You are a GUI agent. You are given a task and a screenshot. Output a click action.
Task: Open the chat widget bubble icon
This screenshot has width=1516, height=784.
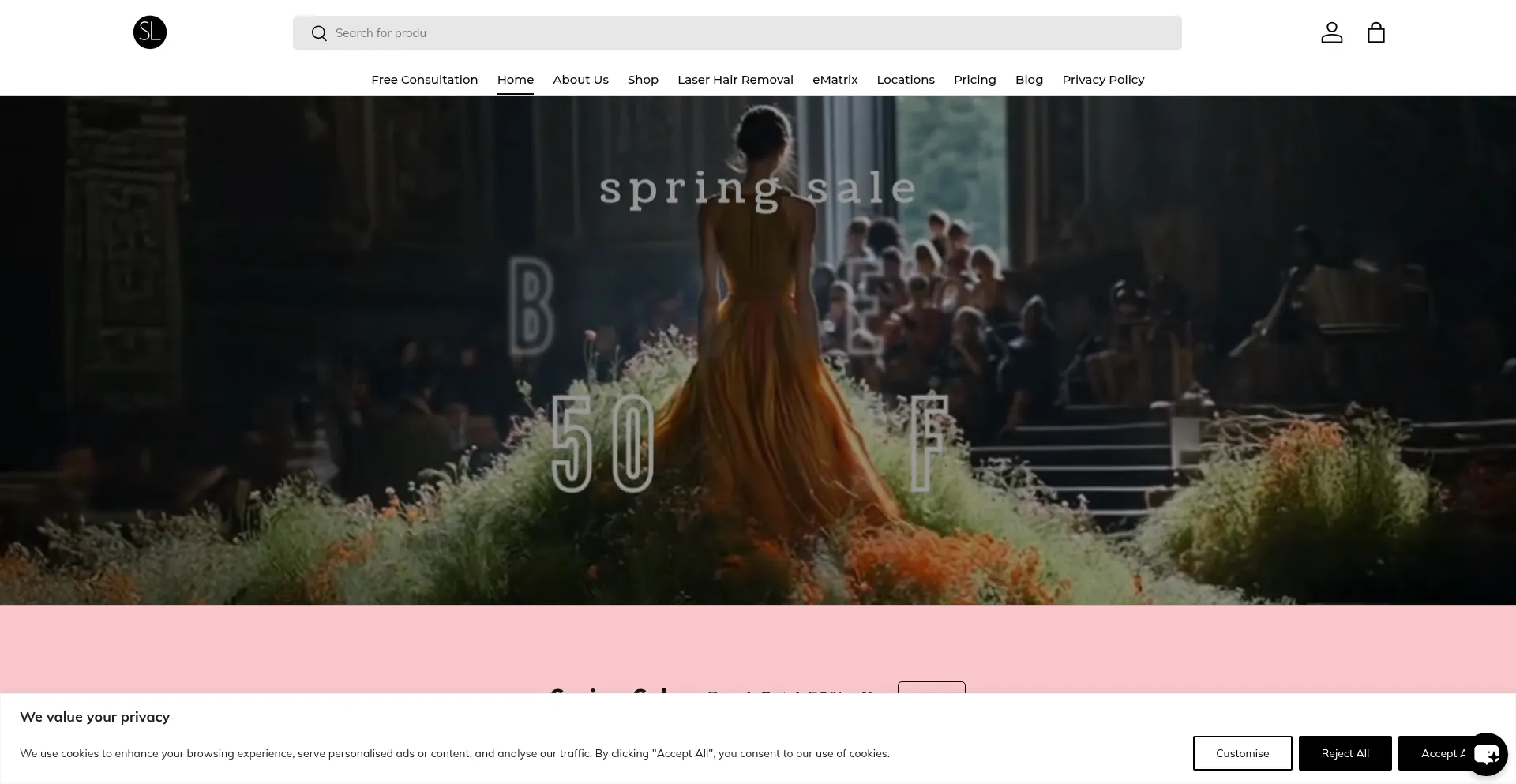[1487, 755]
